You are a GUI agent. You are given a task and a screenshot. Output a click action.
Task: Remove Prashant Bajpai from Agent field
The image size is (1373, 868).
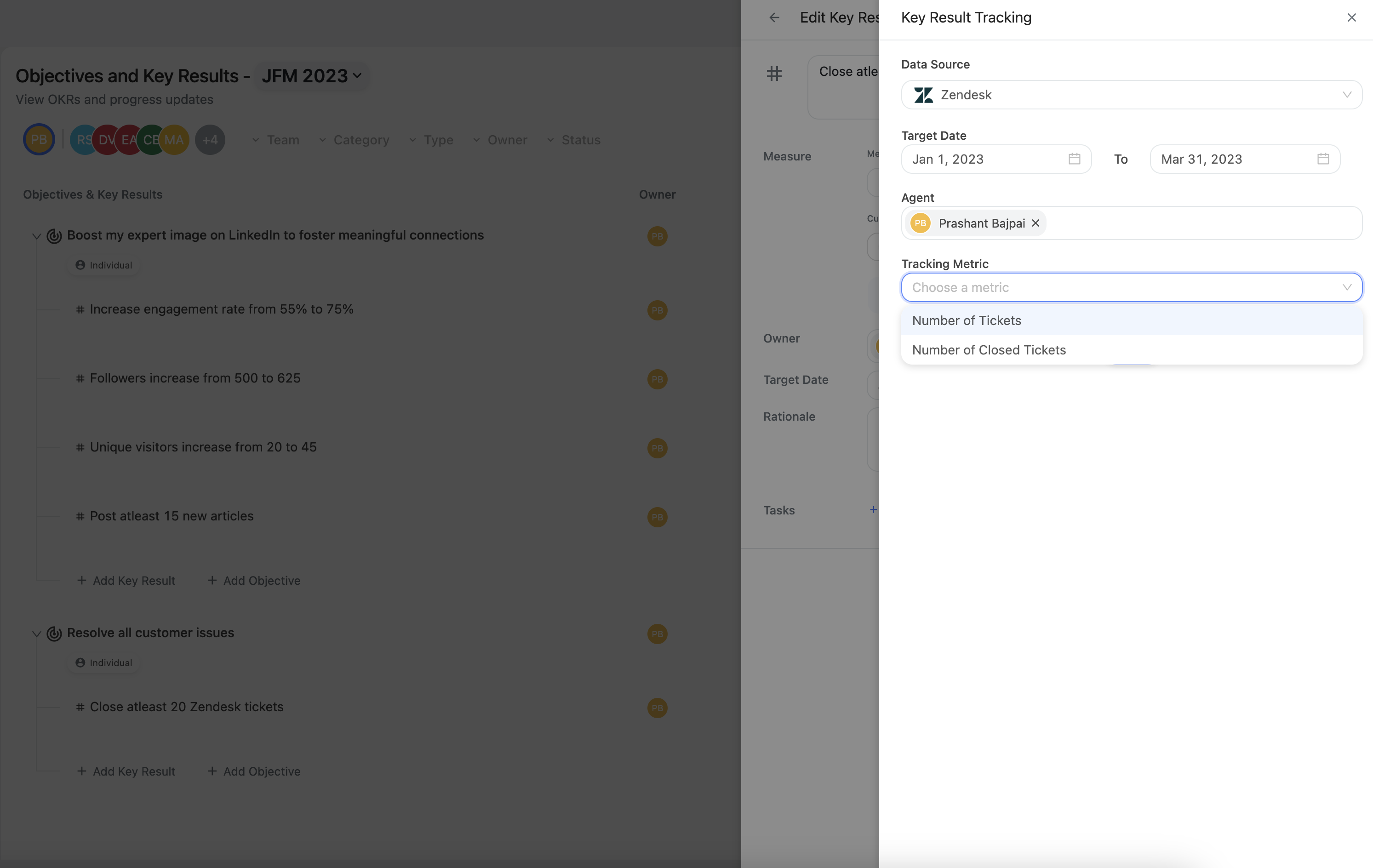pos(1035,223)
